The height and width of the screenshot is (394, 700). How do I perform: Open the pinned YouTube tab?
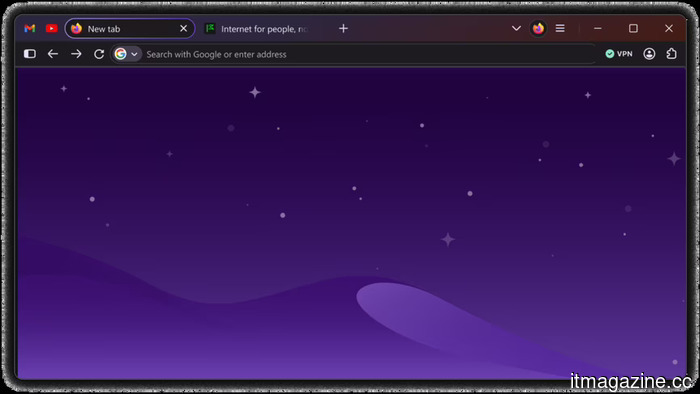(52, 29)
